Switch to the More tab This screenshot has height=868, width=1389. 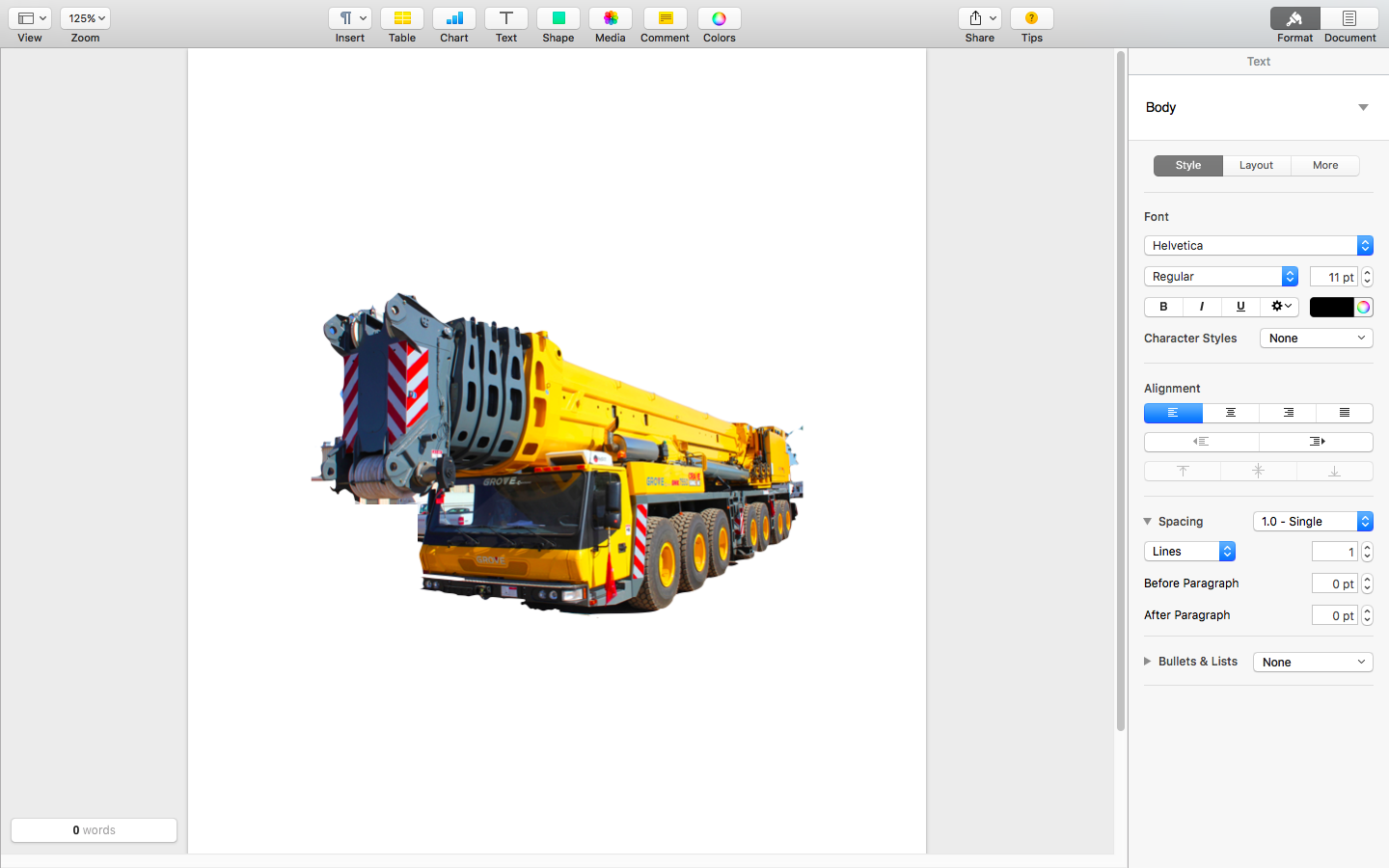(1324, 165)
